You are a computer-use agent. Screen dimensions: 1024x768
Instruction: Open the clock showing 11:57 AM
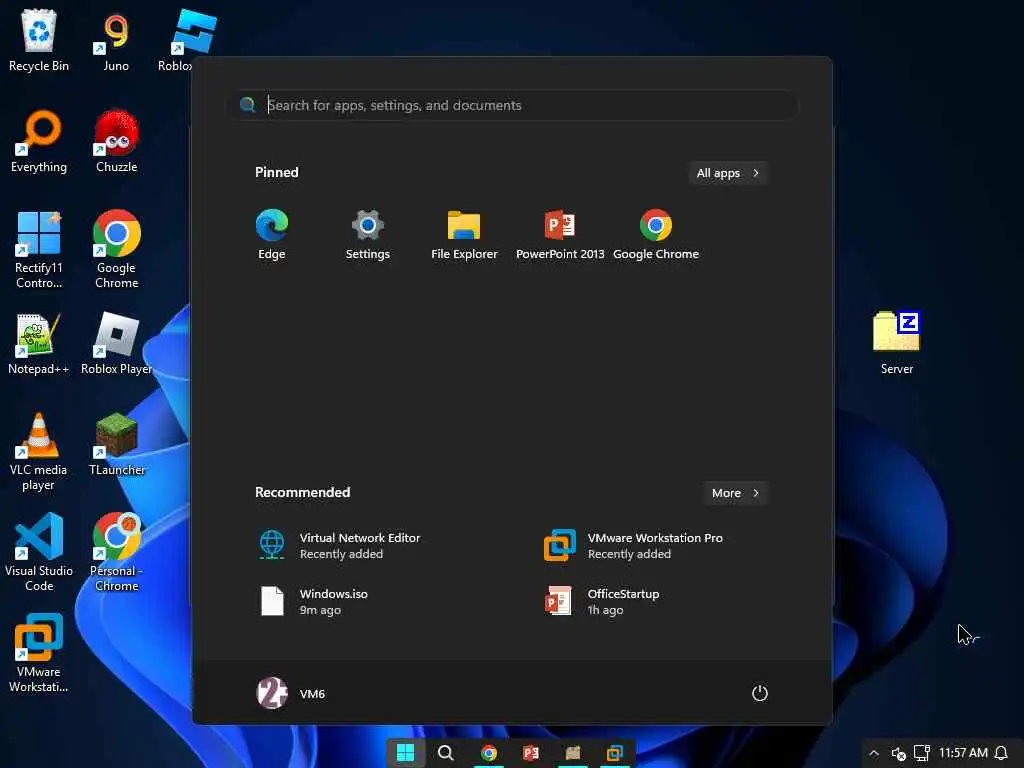963,753
